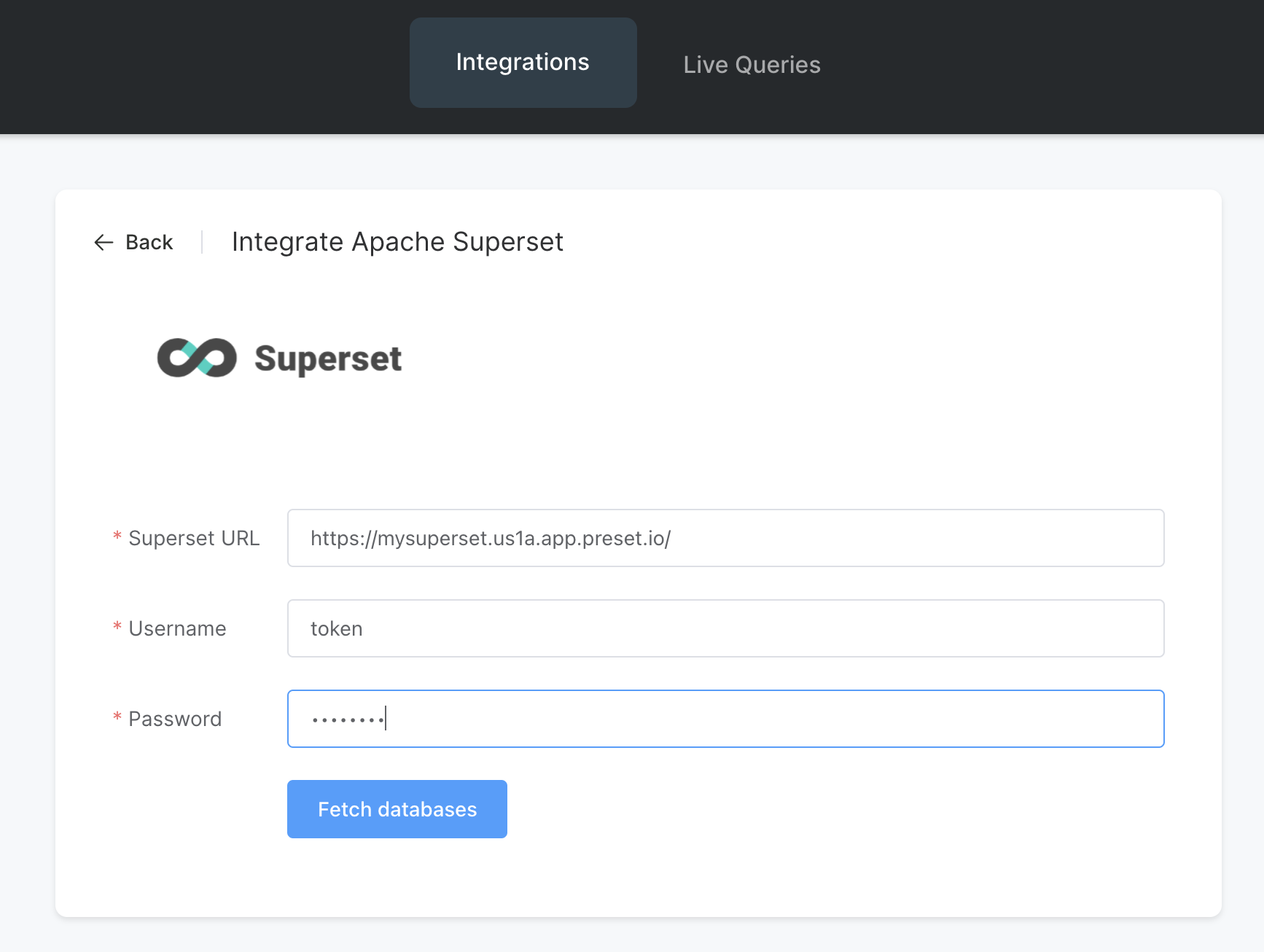Click the Superset URL field label
The width and height of the screenshot is (1264, 952).
click(x=194, y=538)
